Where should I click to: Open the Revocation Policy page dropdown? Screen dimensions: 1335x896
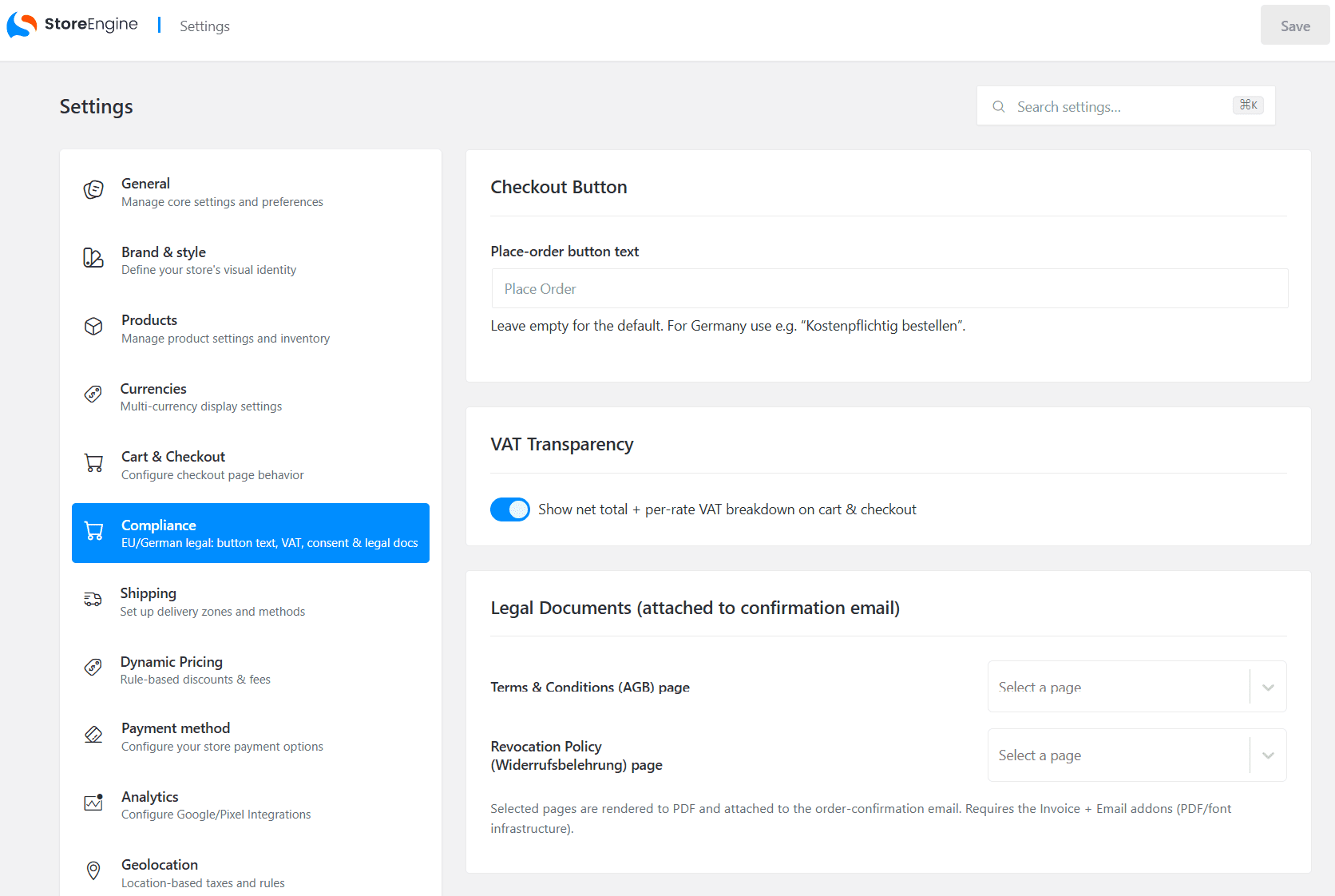pyautogui.click(x=1137, y=755)
